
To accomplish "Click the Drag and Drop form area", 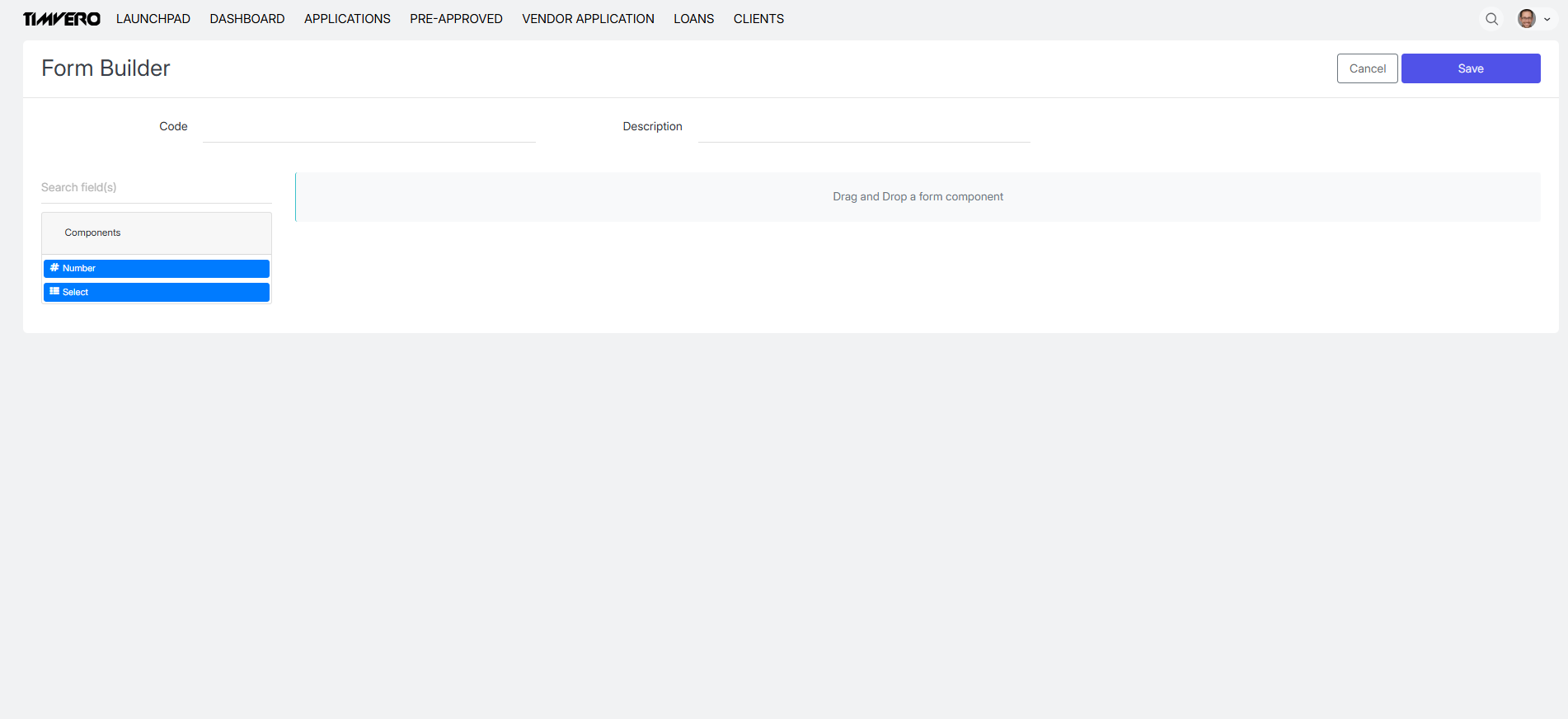I will [918, 197].
